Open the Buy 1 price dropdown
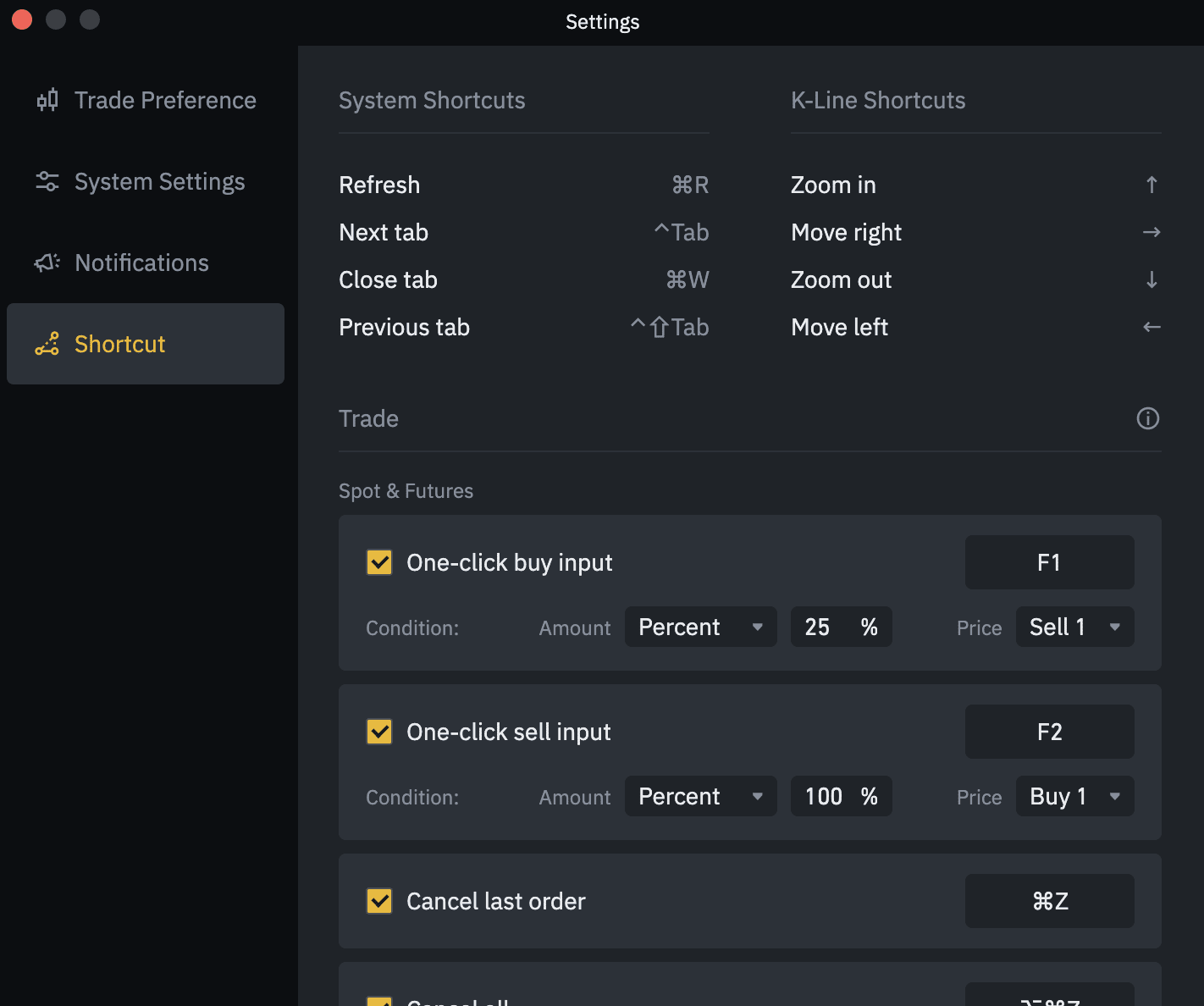 (x=1074, y=796)
